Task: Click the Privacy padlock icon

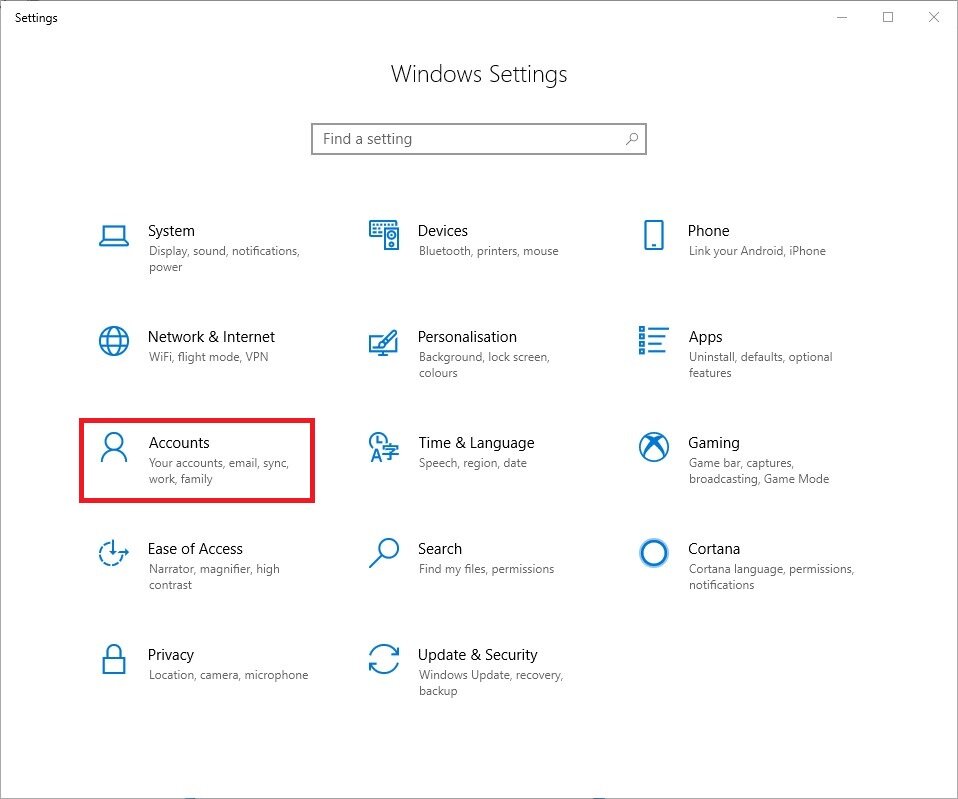Action: pos(114,659)
